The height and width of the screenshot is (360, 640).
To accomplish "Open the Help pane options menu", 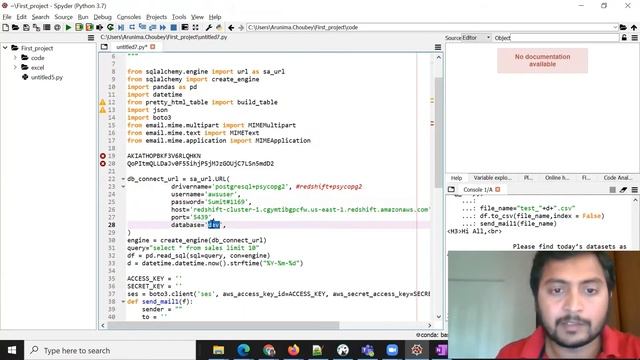I will pos(635,38).
